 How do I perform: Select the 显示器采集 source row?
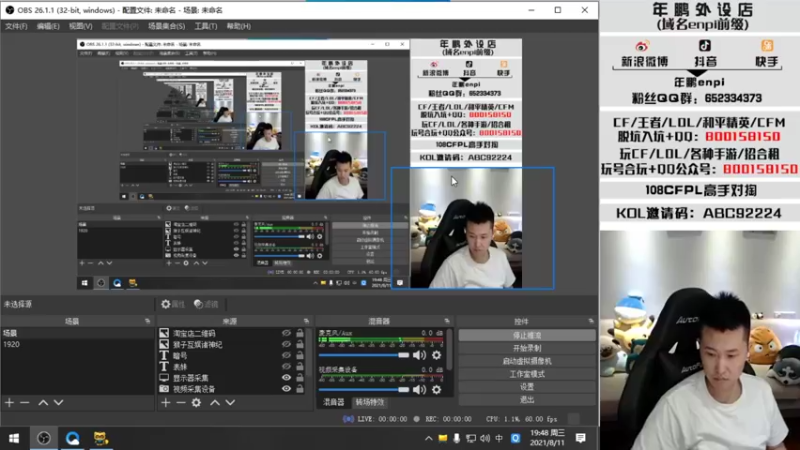[232, 378]
